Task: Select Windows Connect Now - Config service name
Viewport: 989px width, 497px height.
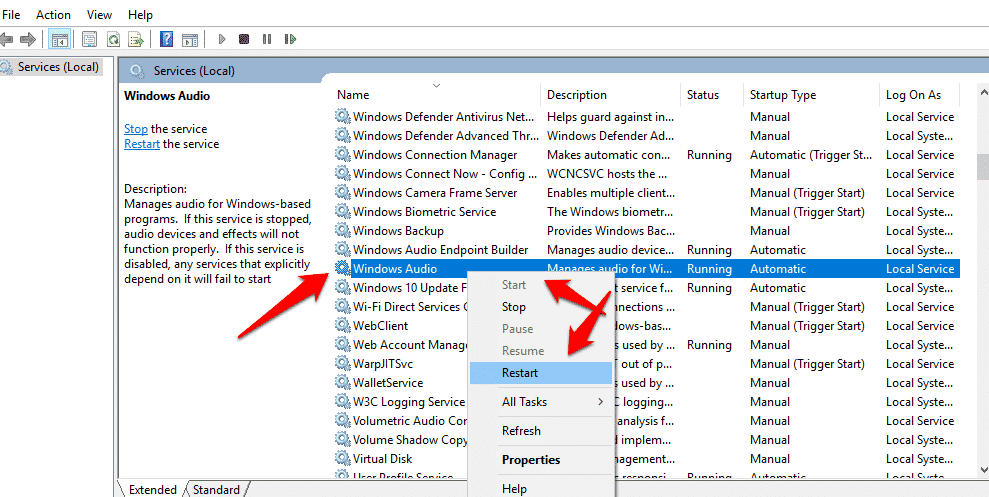Action: (445, 173)
